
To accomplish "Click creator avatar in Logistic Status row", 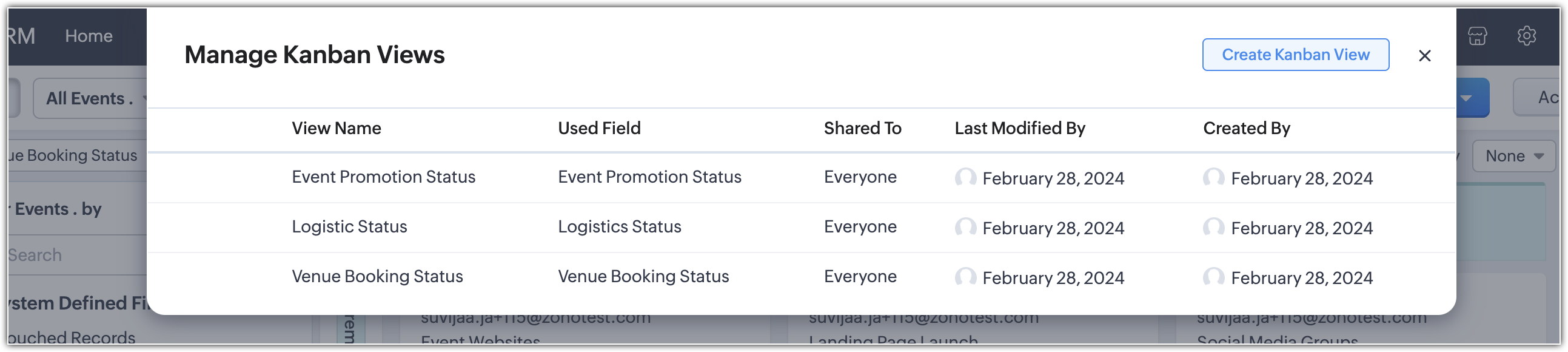I will pyautogui.click(x=1214, y=228).
